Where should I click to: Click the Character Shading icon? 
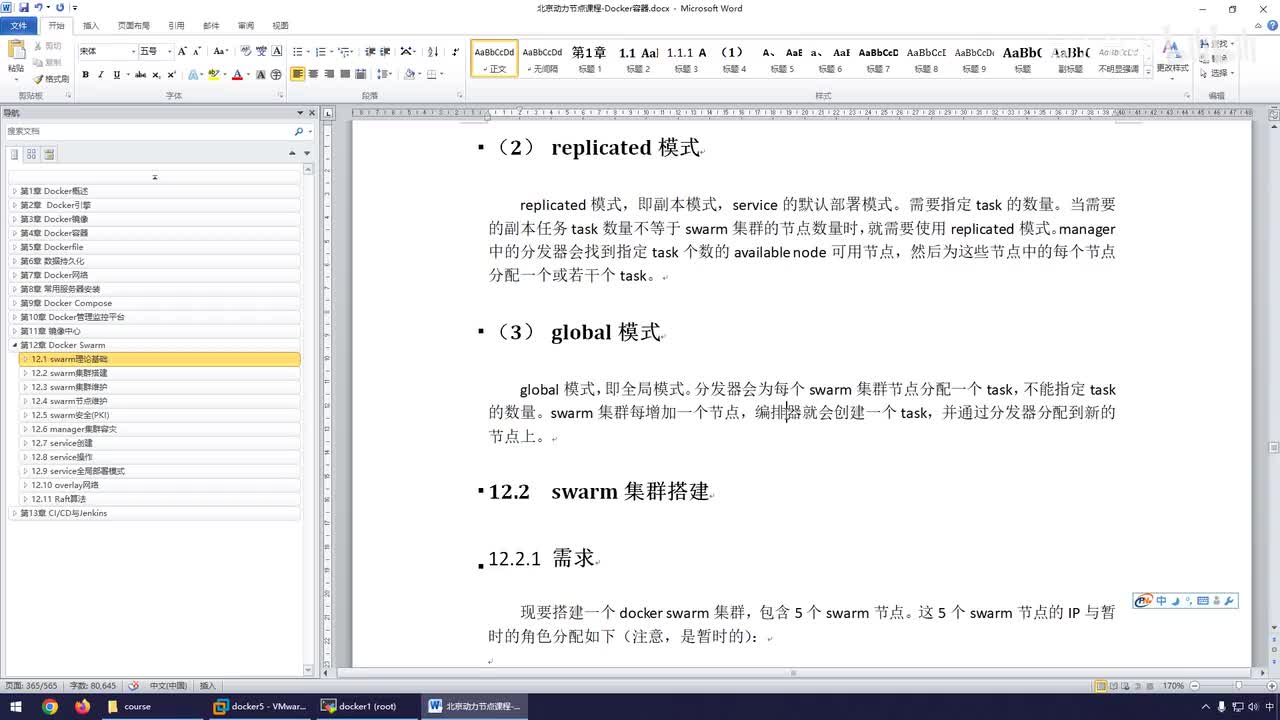(261, 74)
